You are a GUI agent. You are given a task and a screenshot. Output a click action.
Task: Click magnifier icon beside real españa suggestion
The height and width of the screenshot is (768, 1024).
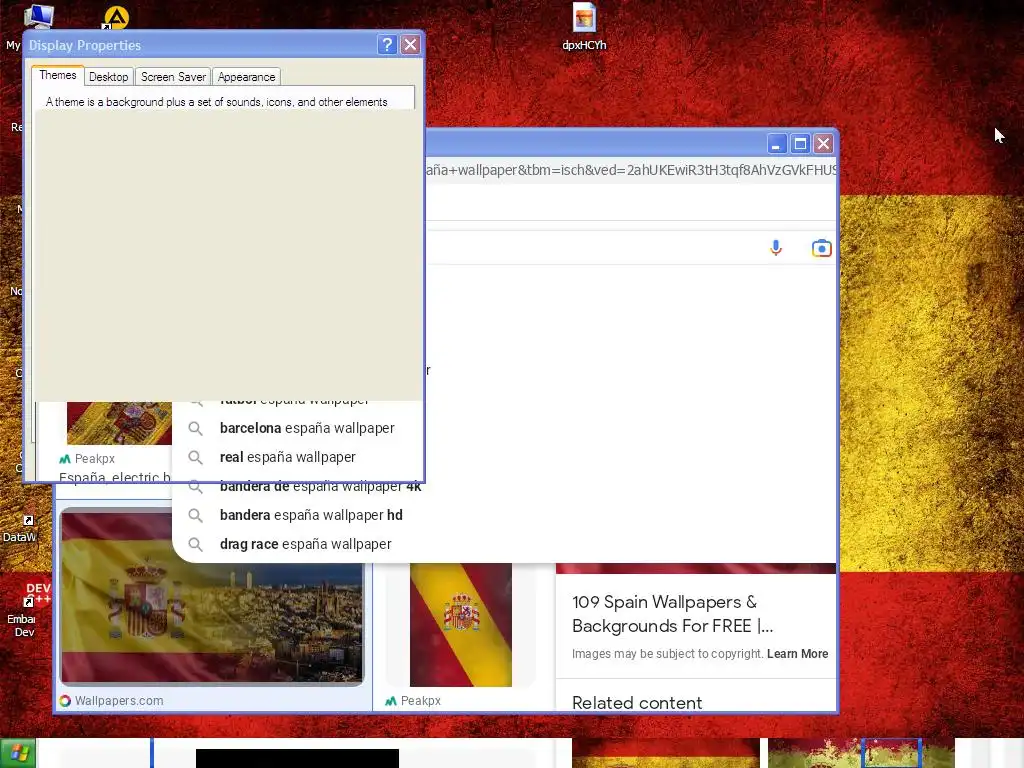(195, 457)
